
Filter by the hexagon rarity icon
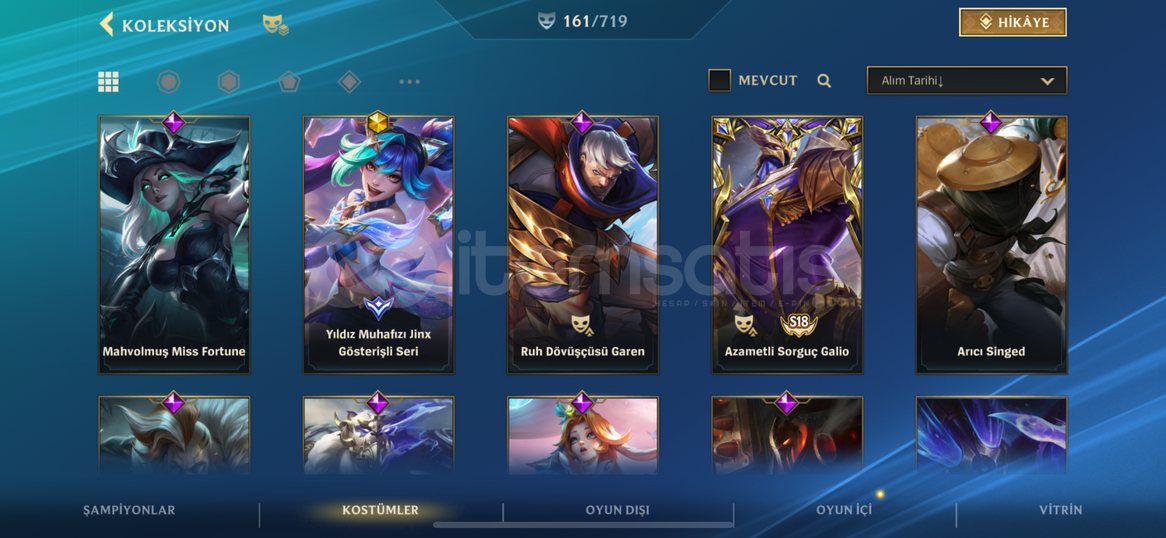[x=229, y=82]
